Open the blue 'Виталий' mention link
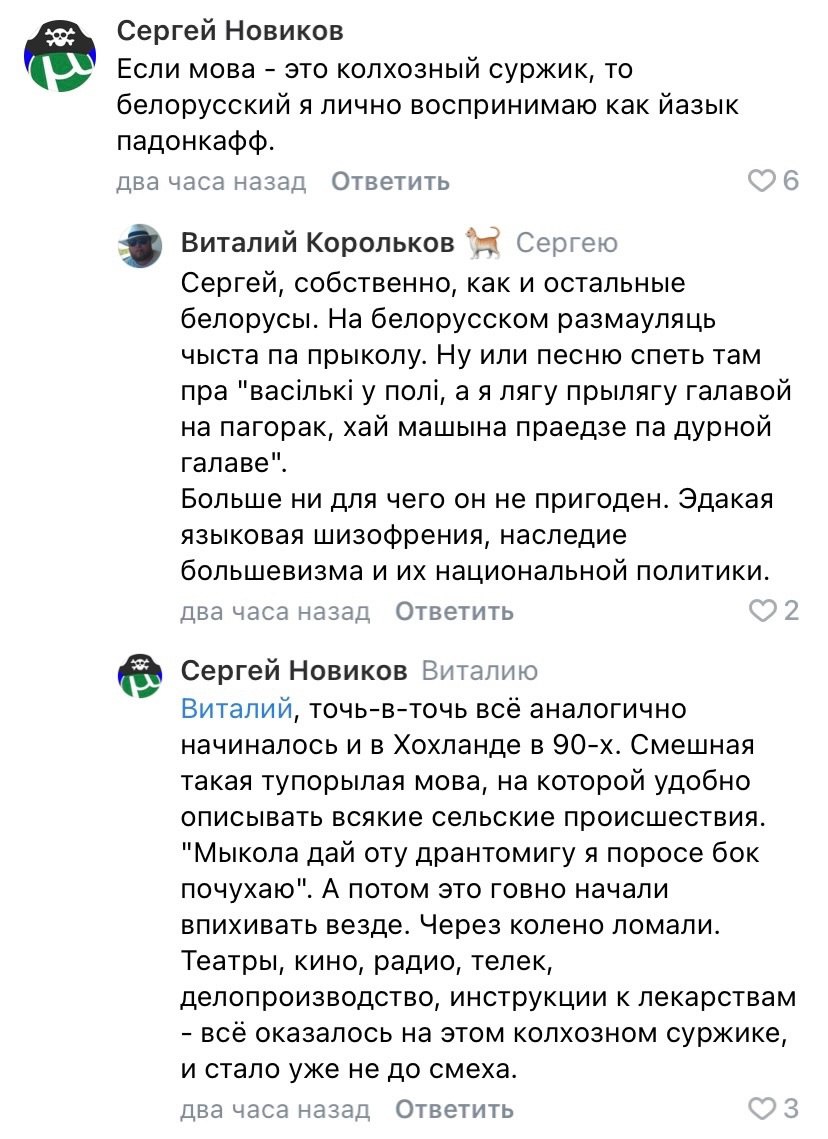Screen dimensions: 828x1139 (x=236, y=709)
